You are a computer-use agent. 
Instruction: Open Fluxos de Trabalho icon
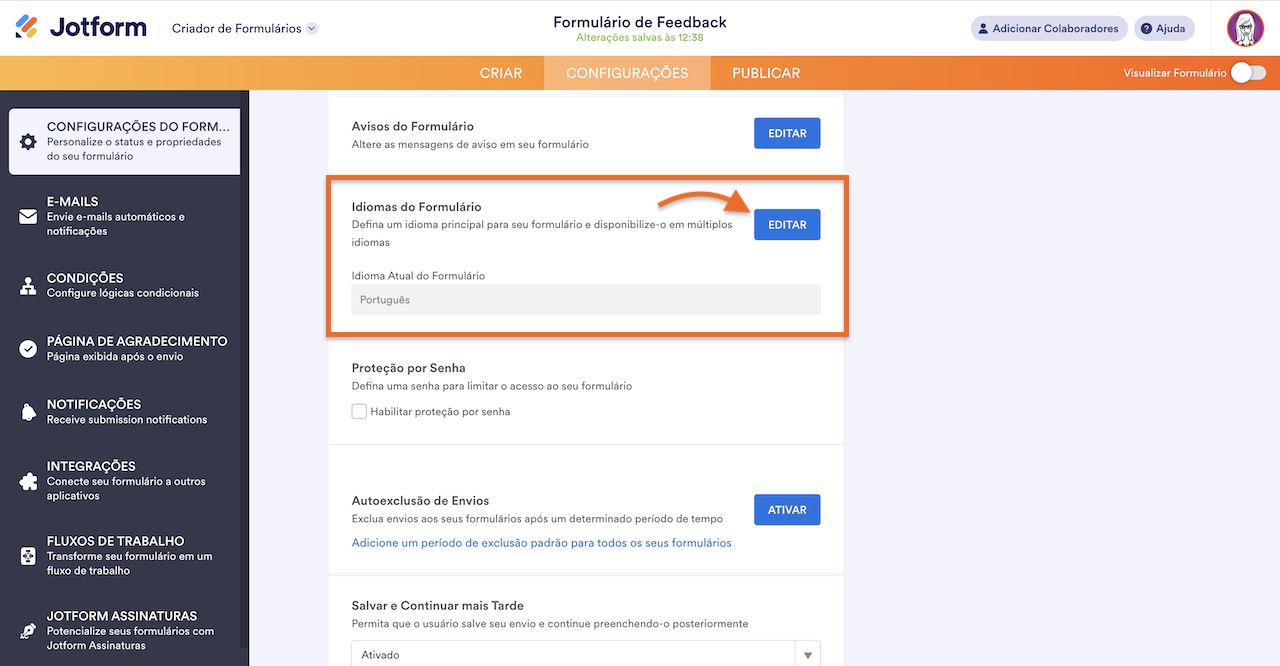coord(28,556)
